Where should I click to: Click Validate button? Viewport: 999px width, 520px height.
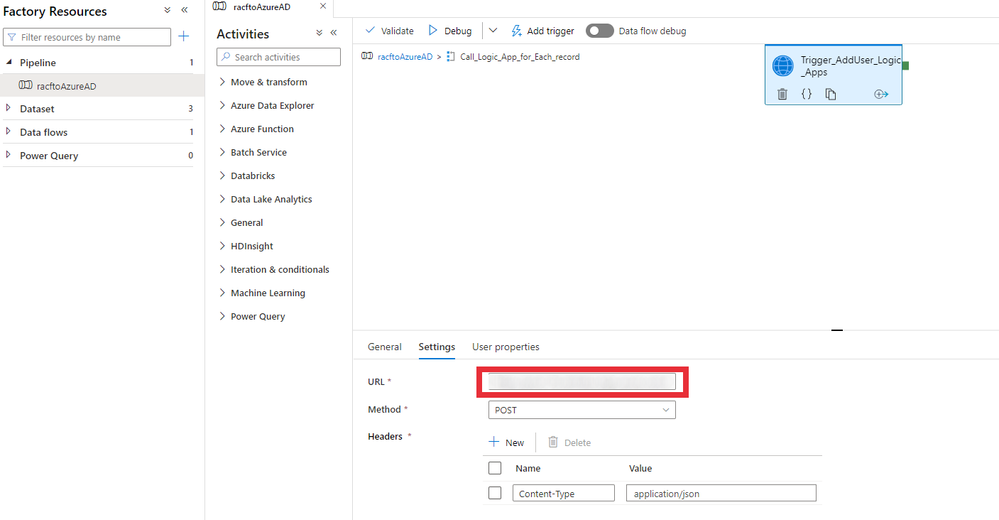(x=389, y=31)
